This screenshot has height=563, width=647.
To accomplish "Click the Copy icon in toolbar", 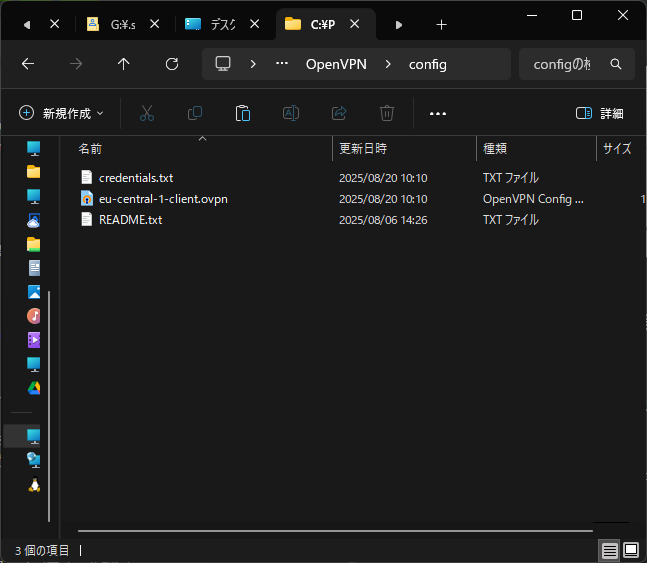I will click(x=195, y=113).
